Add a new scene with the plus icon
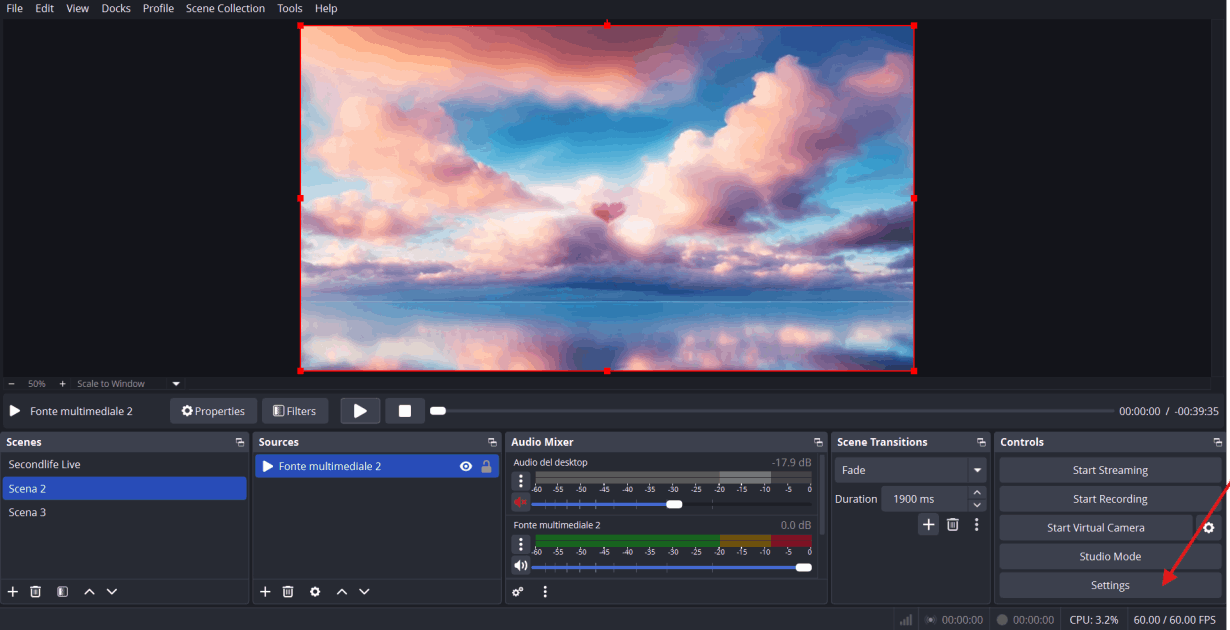The image size is (1230, 630). tap(13, 592)
